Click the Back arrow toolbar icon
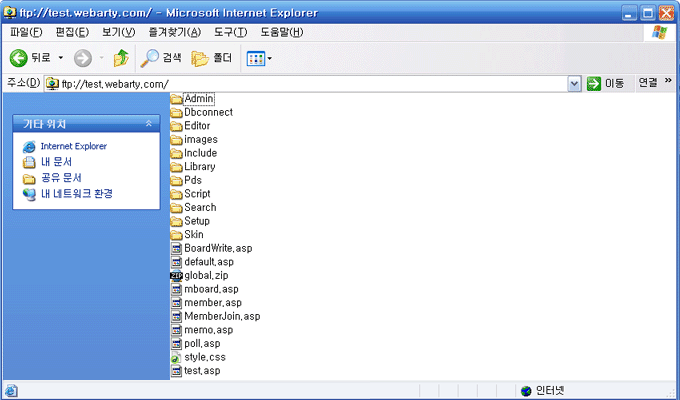The height and width of the screenshot is (400, 680). point(18,59)
